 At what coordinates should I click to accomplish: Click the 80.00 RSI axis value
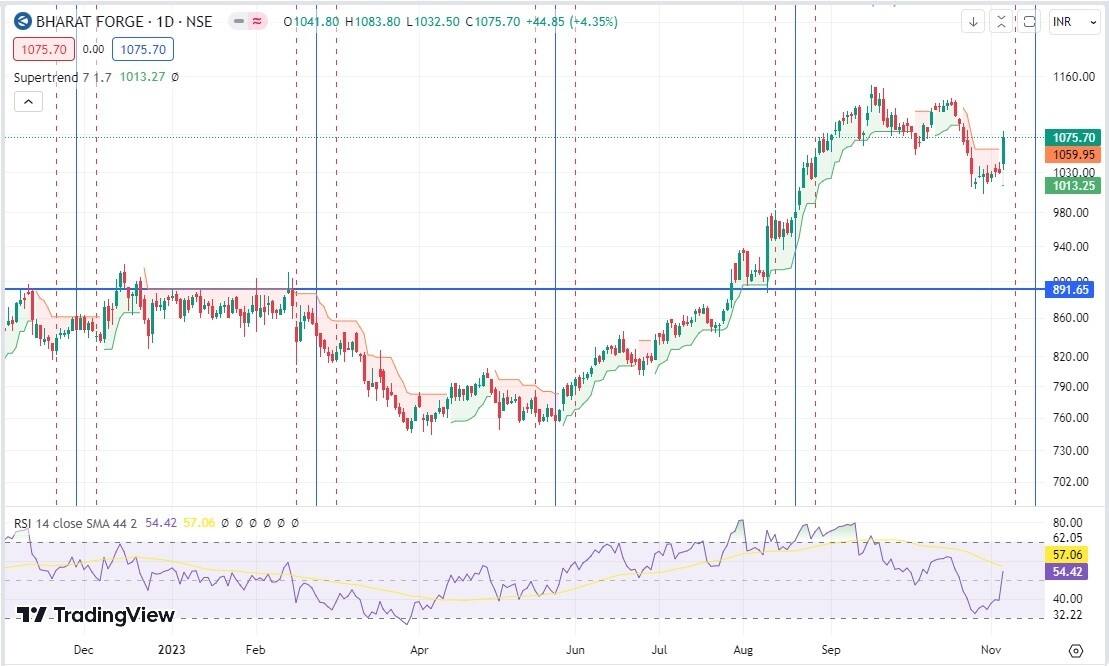[1067, 523]
